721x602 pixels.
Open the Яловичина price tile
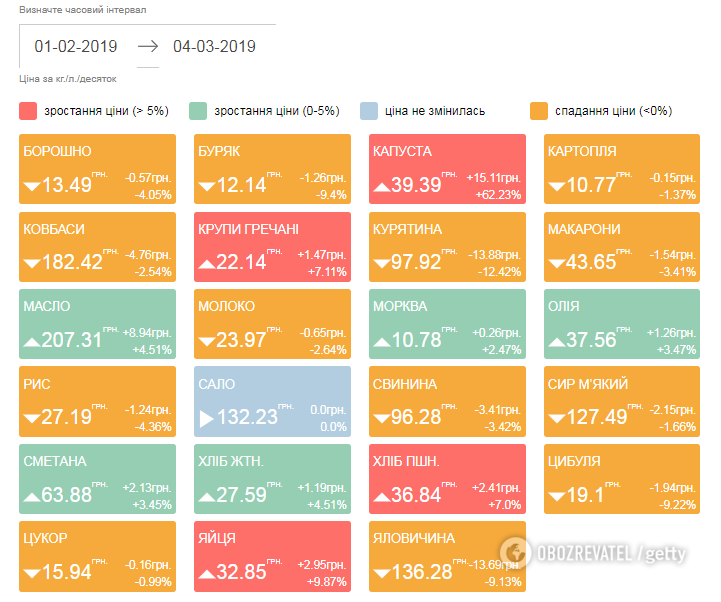[447, 556]
